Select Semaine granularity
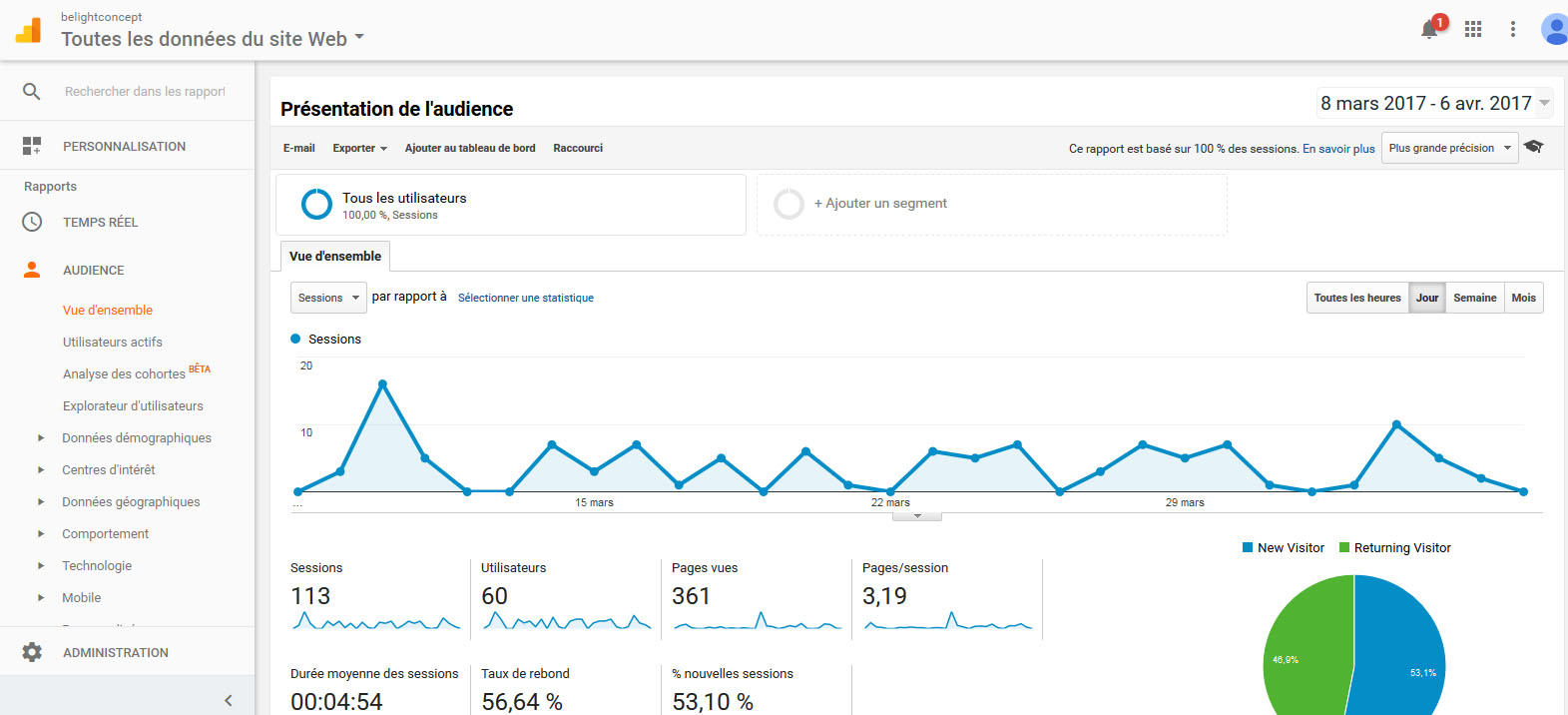 (1475, 298)
